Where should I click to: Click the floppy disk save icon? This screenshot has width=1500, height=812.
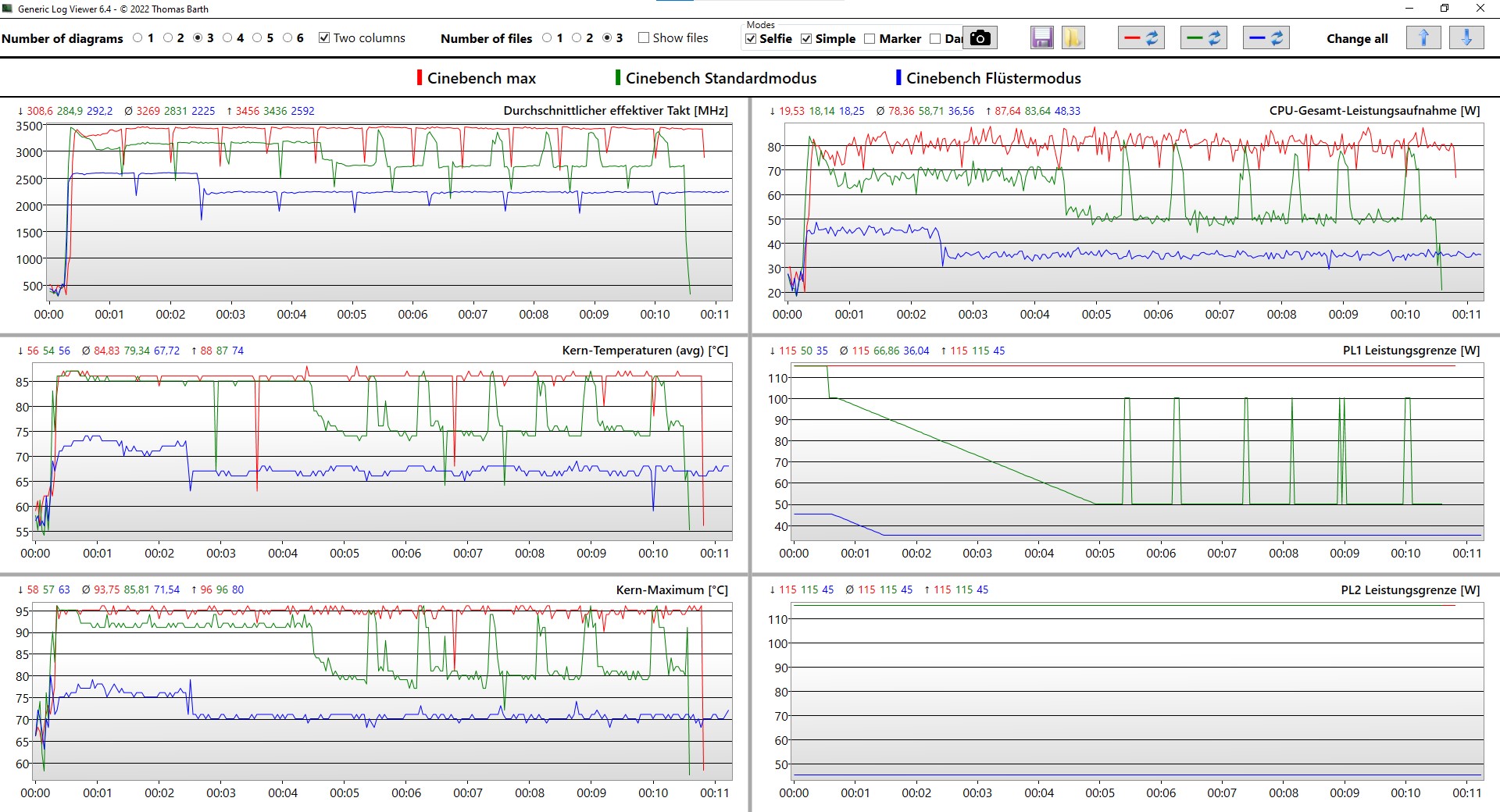pos(1041,37)
